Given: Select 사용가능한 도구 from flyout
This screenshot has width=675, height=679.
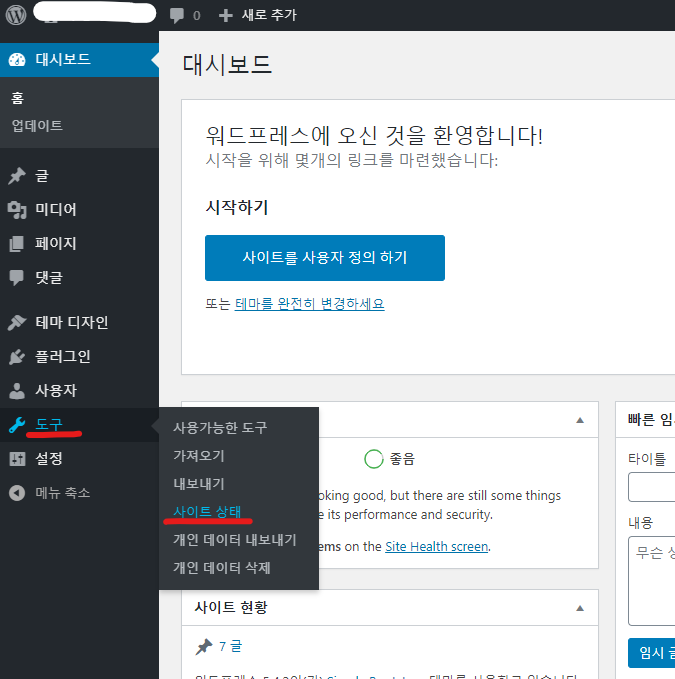Looking at the screenshot, I should click(220, 428).
